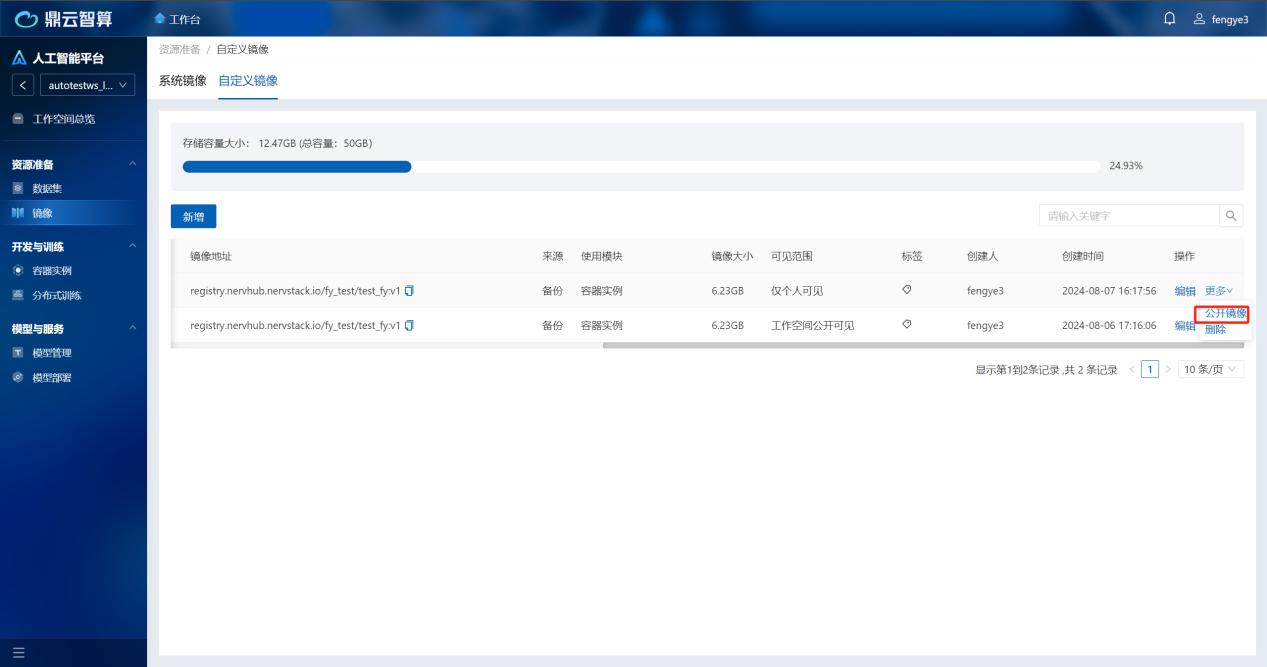Click the search magnifier icon
This screenshot has width=1267, height=667.
click(1231, 215)
